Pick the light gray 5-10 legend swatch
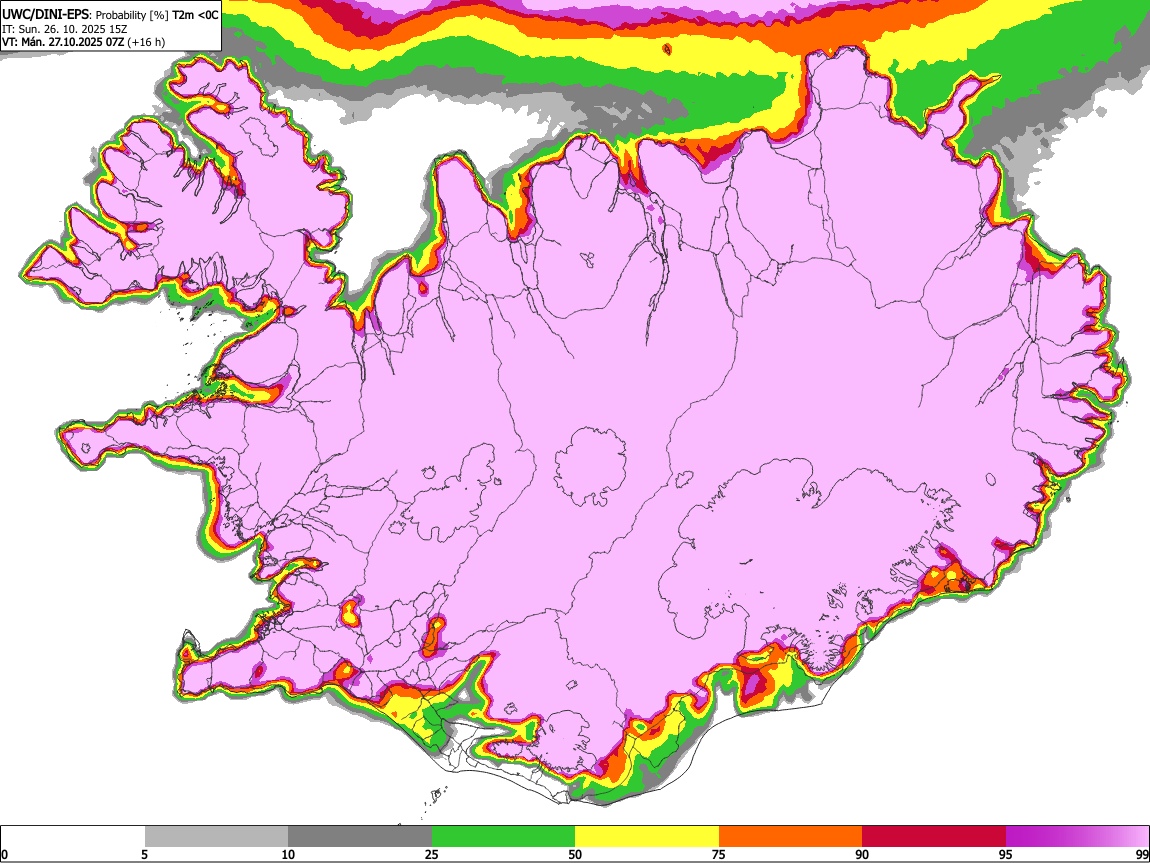The height and width of the screenshot is (863, 1150). 216,837
